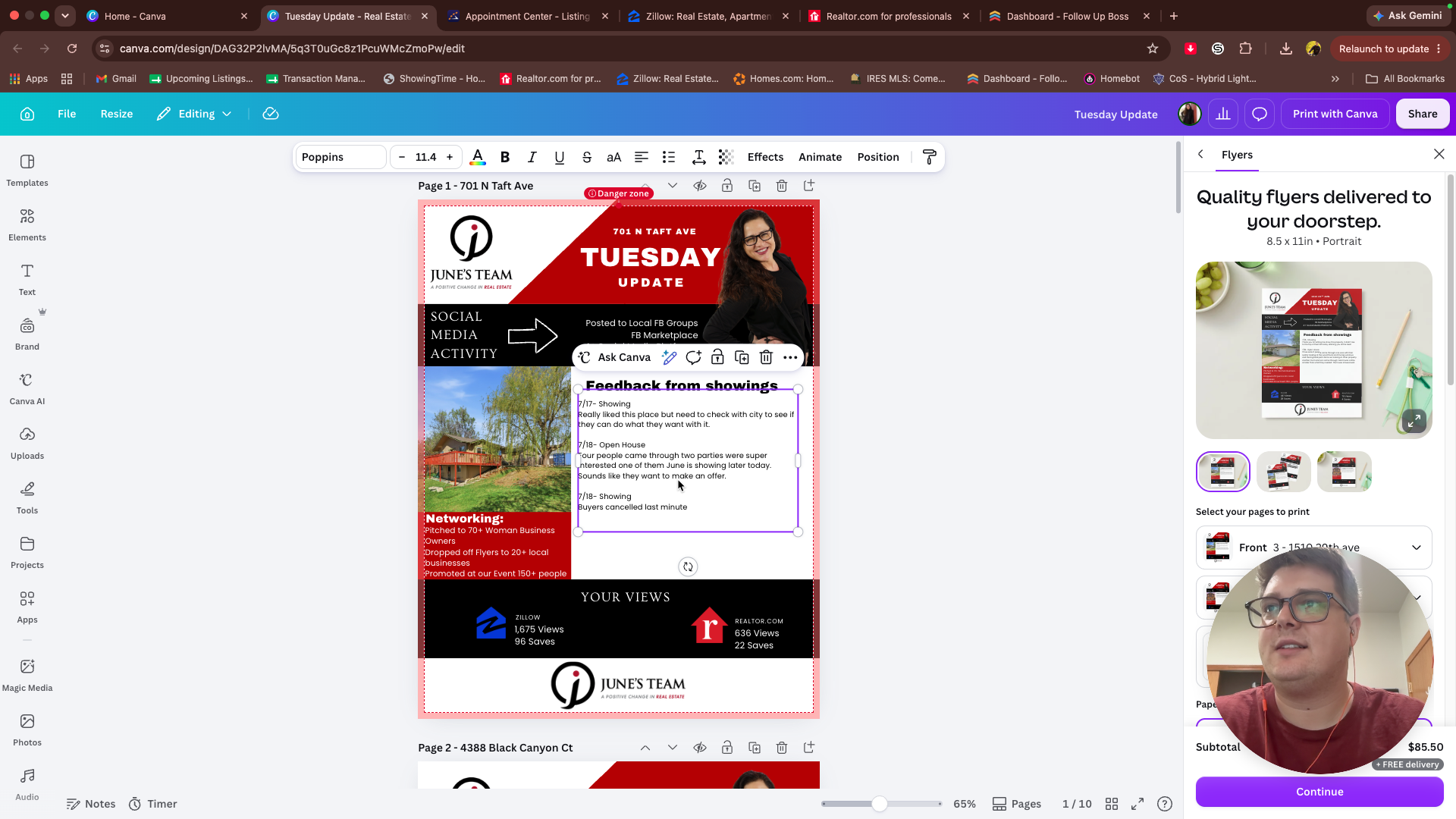The image size is (1456, 819).
Task: Open the Resize menu
Action: click(x=117, y=114)
